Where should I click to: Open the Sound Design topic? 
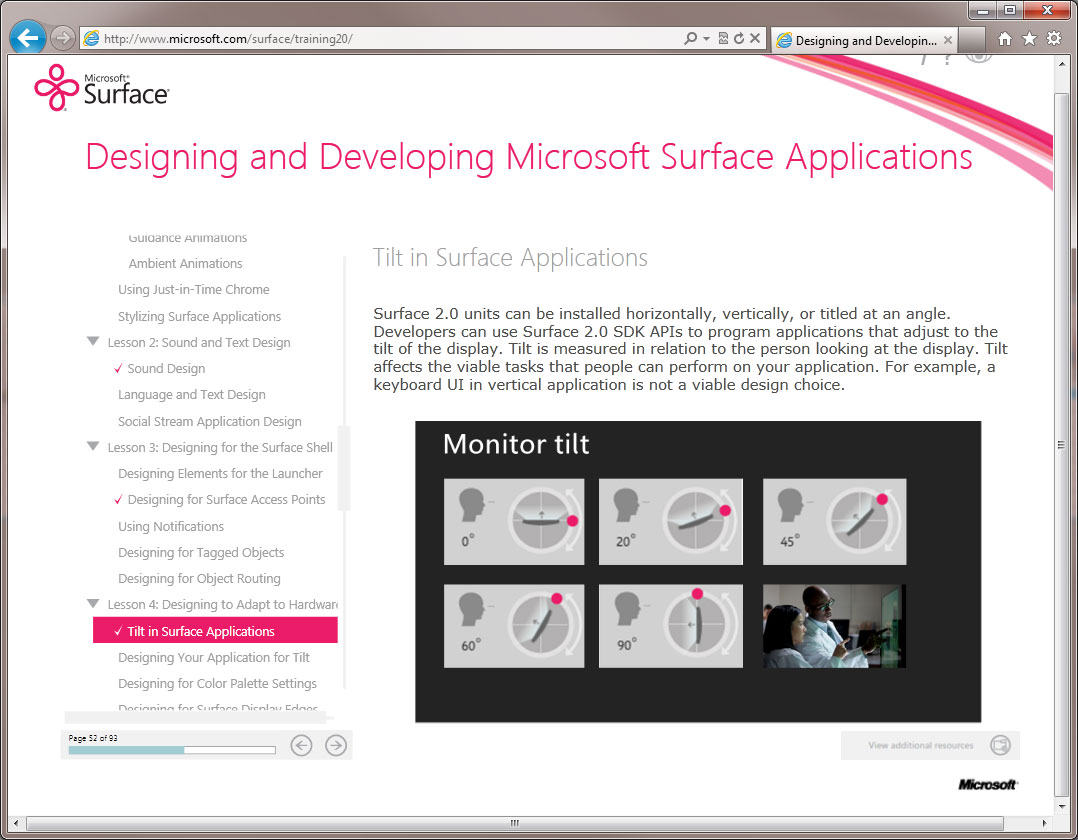[x=166, y=368]
